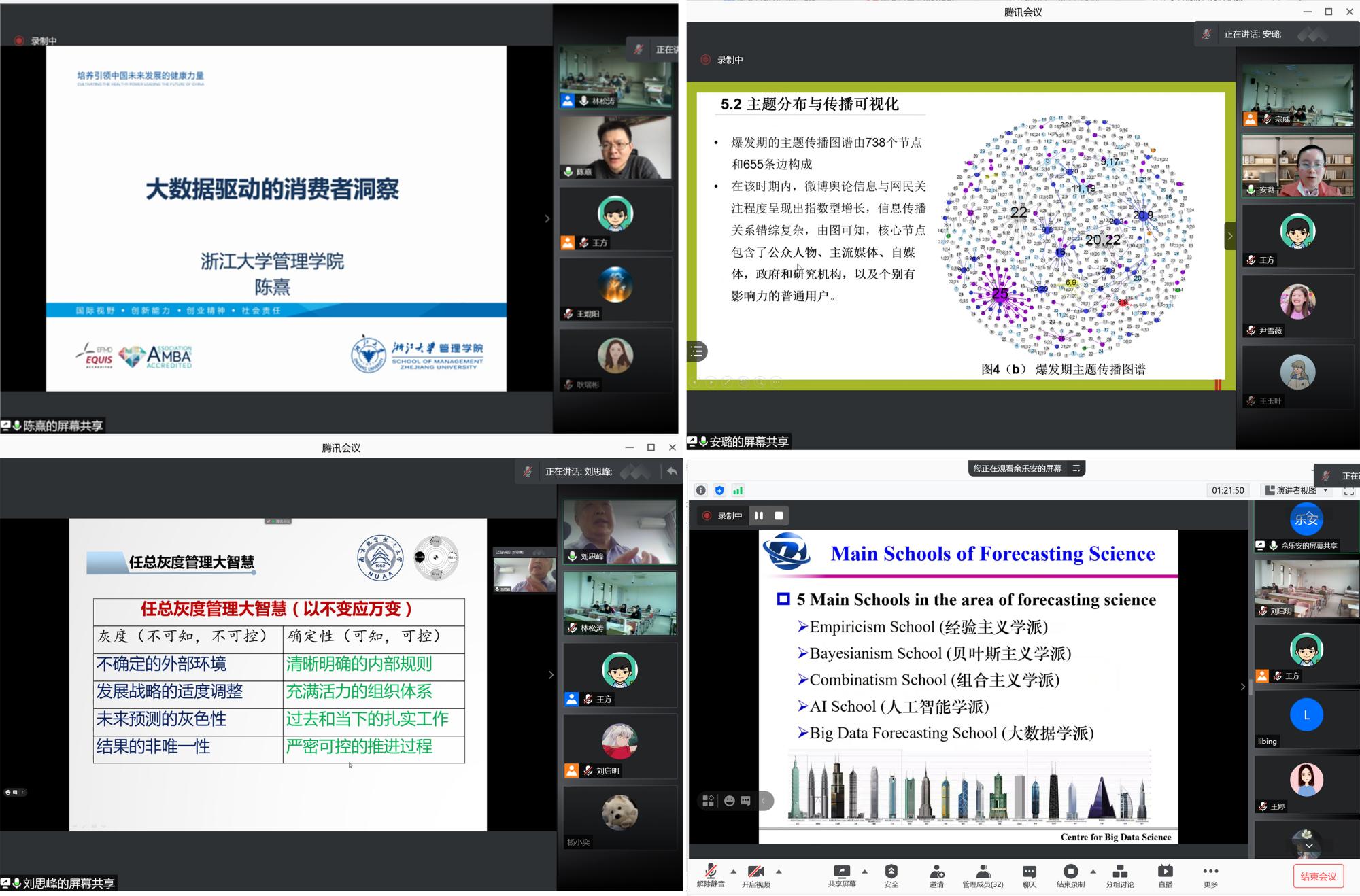Expand arrow next to 开启视频
This screenshot has height=896, width=1360.
click(779, 871)
